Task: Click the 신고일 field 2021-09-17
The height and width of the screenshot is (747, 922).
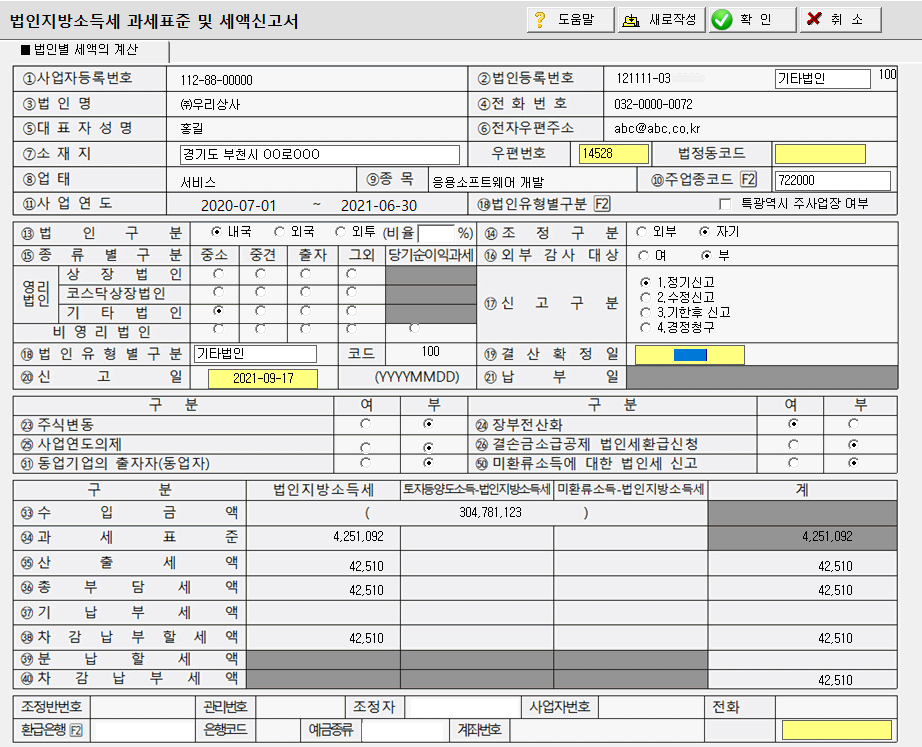Action: [263, 378]
